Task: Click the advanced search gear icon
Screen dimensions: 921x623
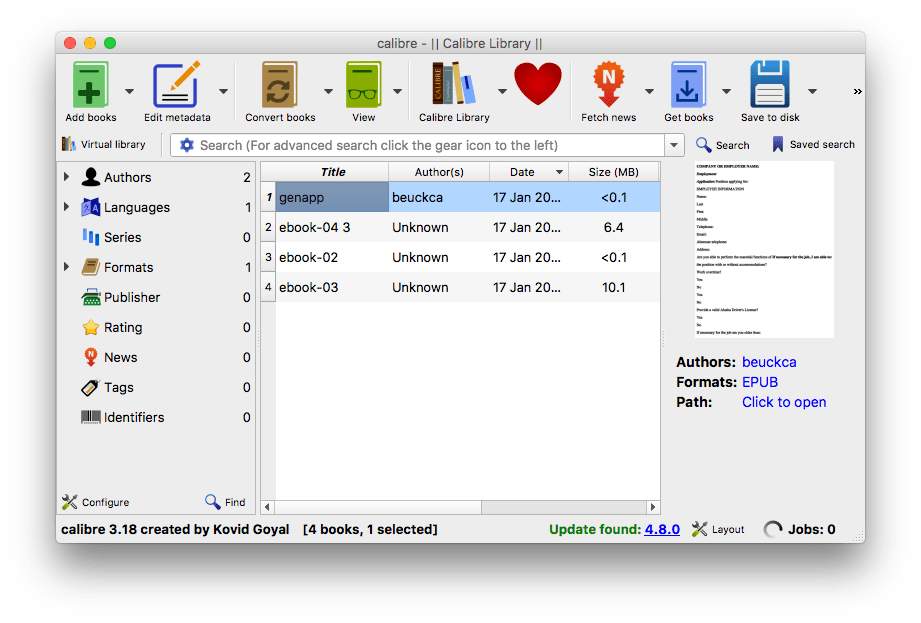Action: tap(186, 145)
